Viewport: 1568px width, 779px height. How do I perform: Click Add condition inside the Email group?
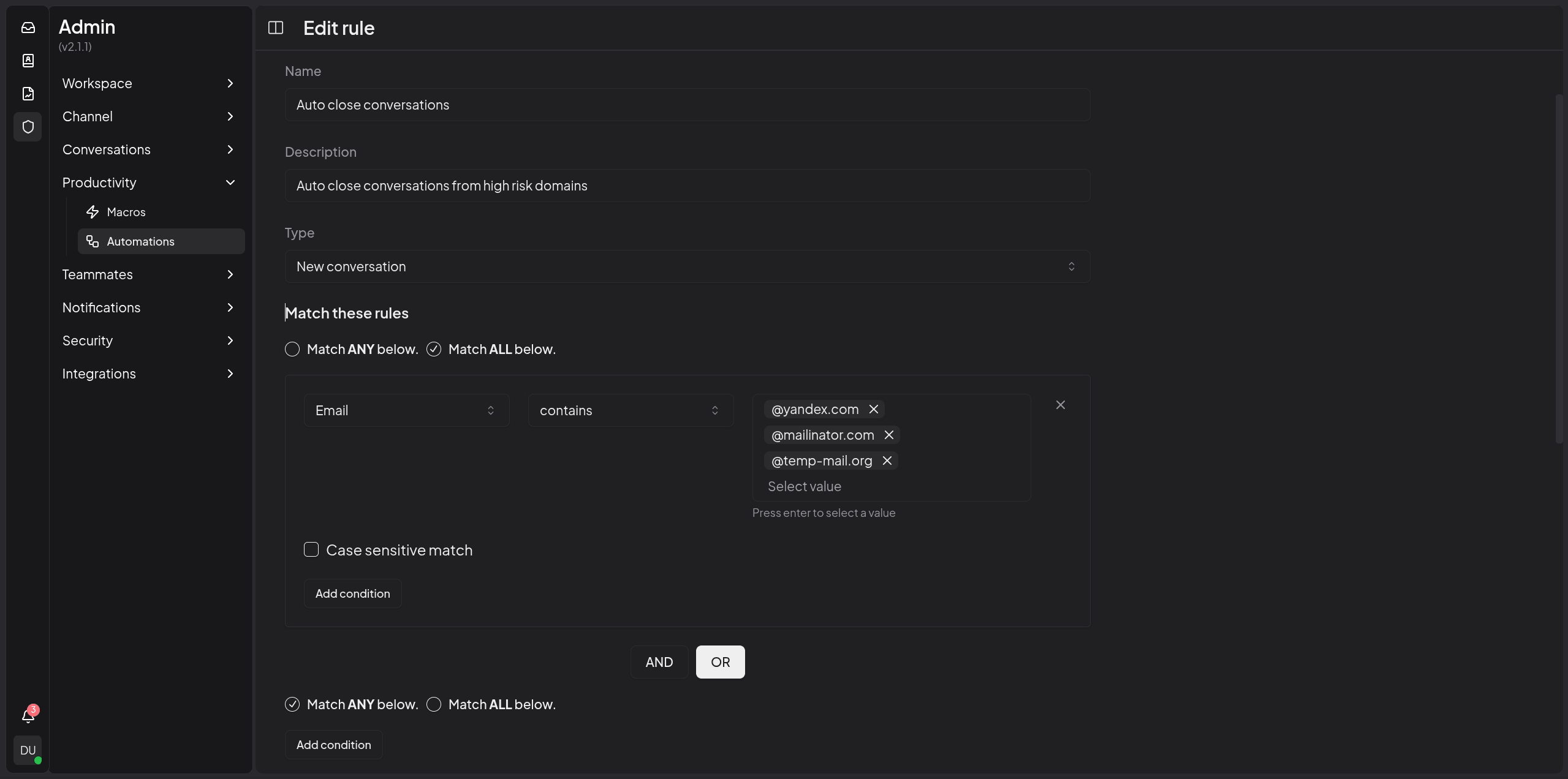coord(352,593)
